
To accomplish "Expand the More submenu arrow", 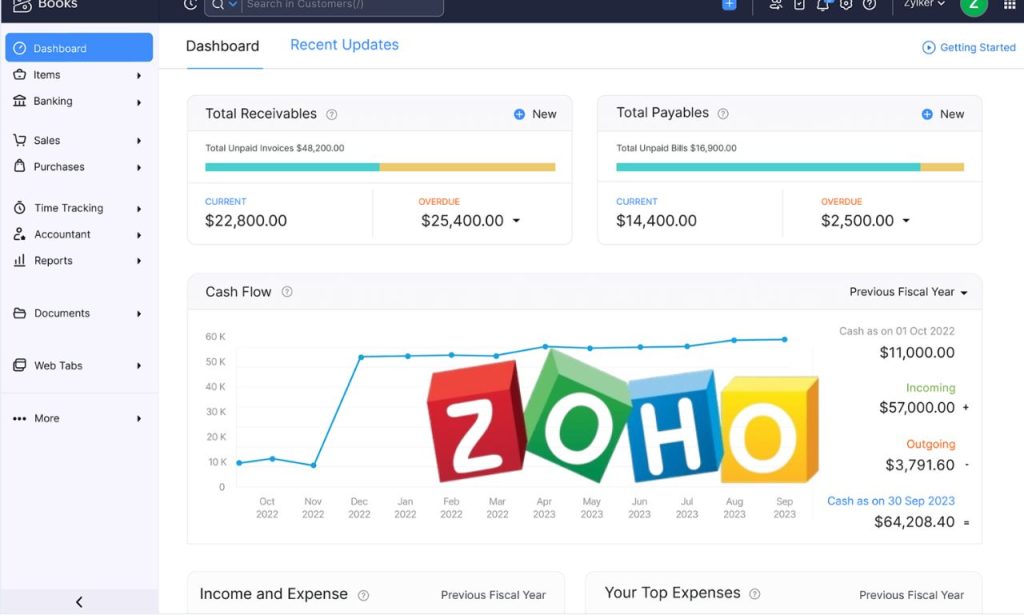I will pyautogui.click(x=139, y=418).
